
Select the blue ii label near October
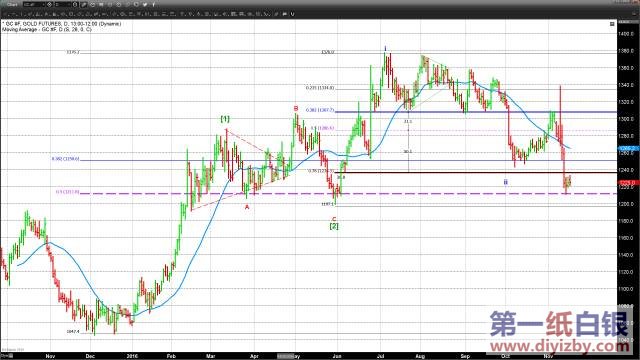506,182
